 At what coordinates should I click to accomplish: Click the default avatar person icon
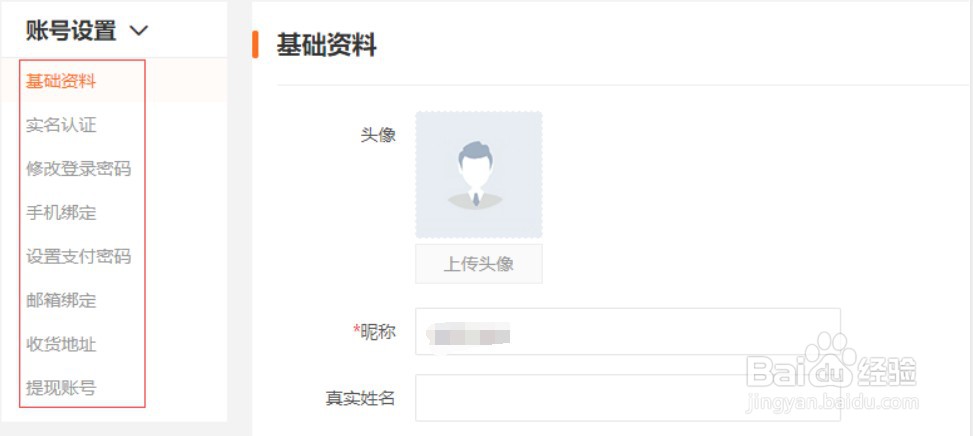[475, 174]
